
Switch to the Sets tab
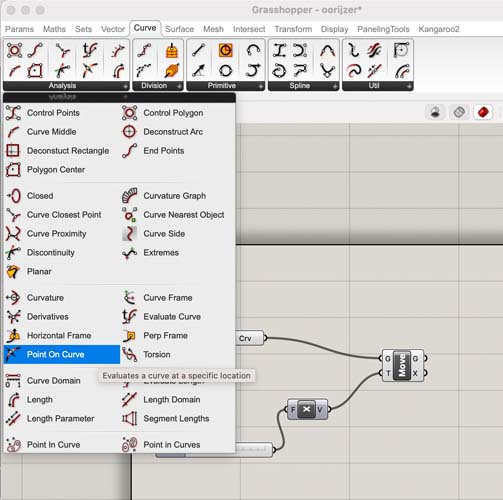(83, 29)
